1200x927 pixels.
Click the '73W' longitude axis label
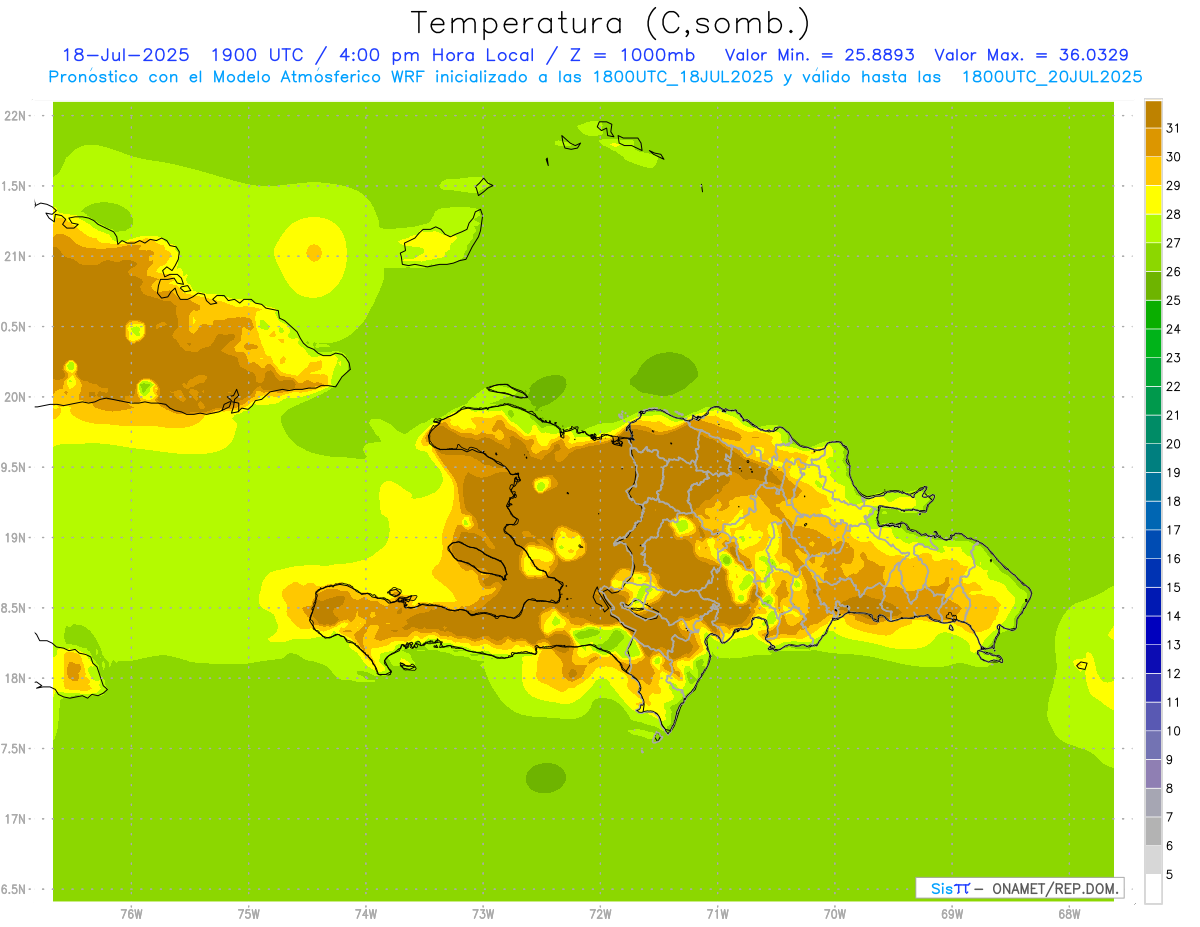[483, 914]
